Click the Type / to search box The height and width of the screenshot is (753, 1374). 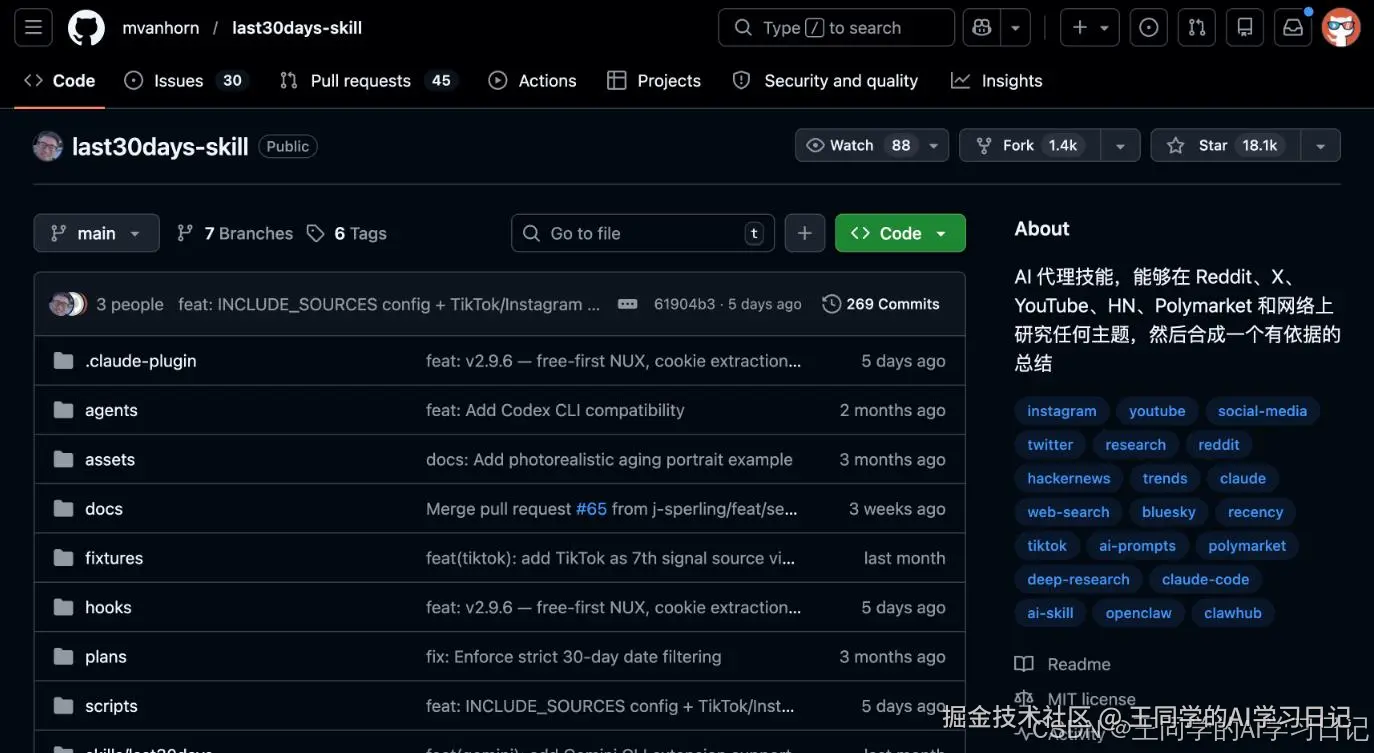click(836, 28)
